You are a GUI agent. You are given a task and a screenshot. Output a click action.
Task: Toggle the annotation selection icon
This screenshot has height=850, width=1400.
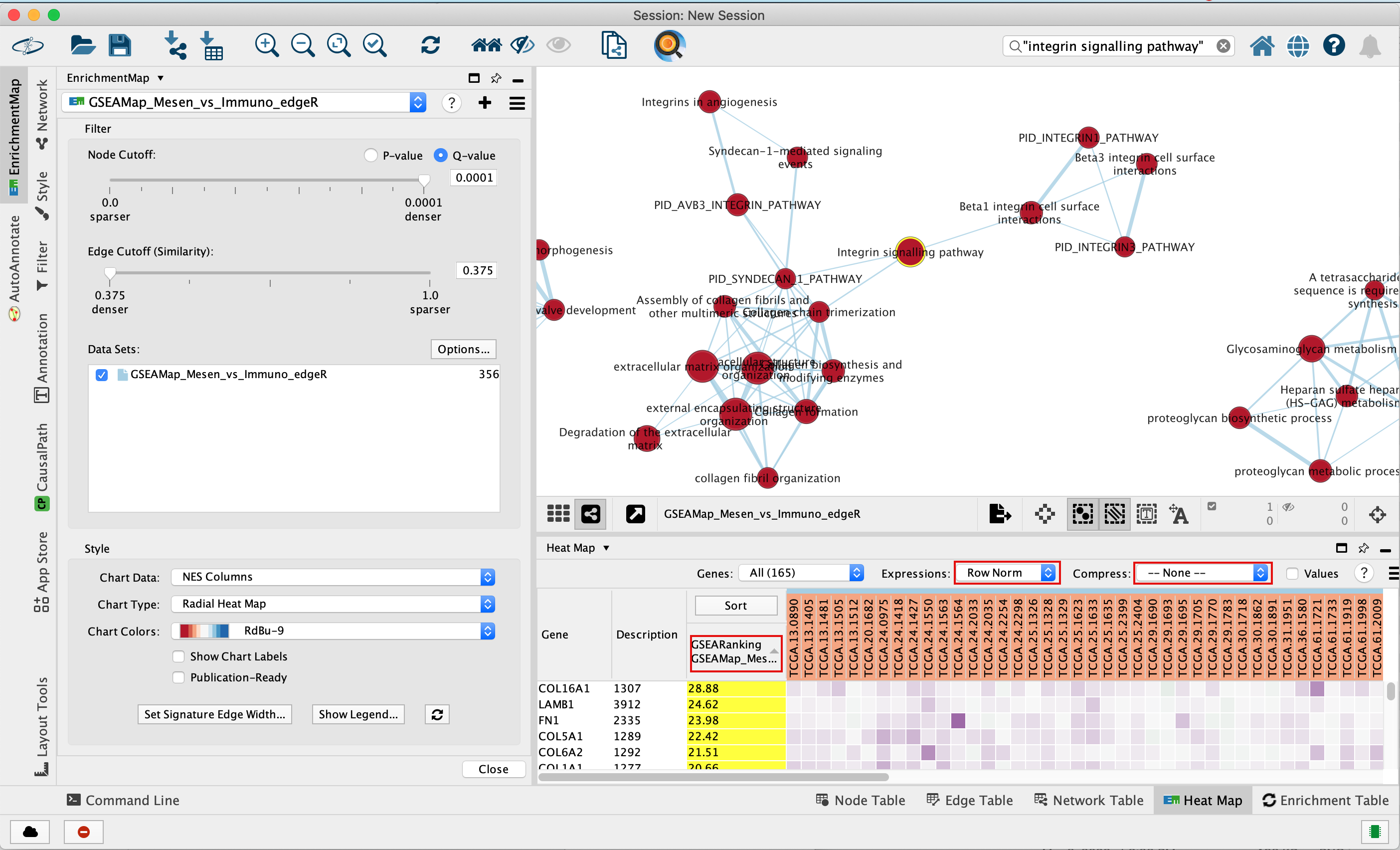[1147, 514]
